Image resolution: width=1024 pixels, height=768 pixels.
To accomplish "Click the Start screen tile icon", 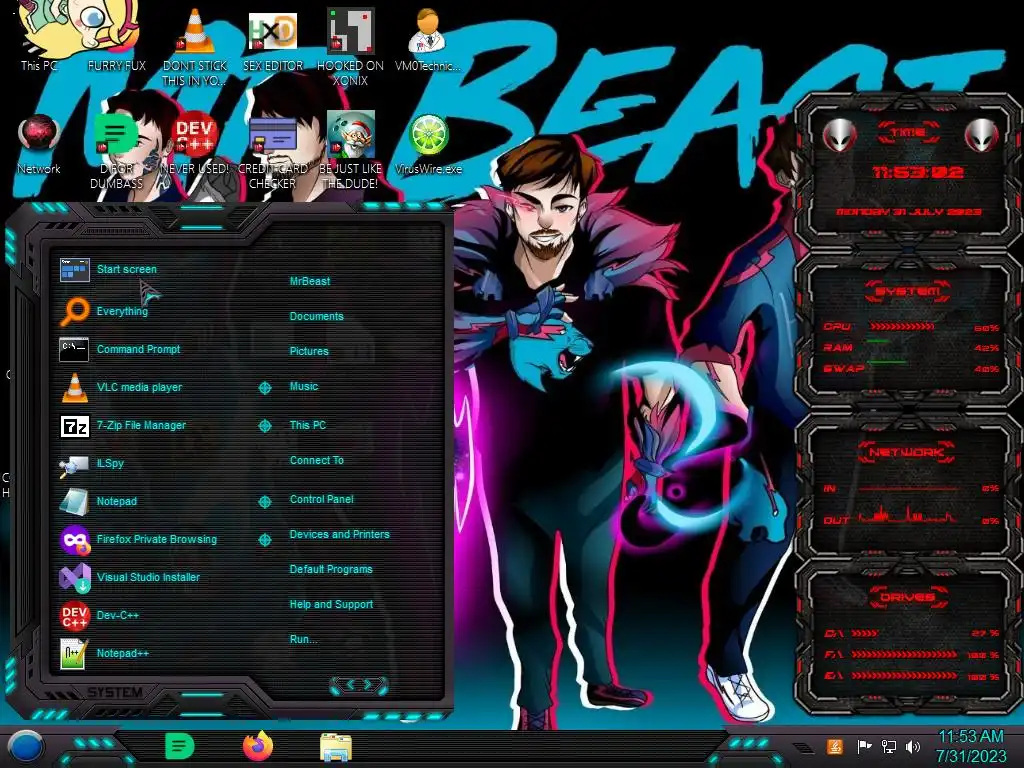I will (74, 269).
